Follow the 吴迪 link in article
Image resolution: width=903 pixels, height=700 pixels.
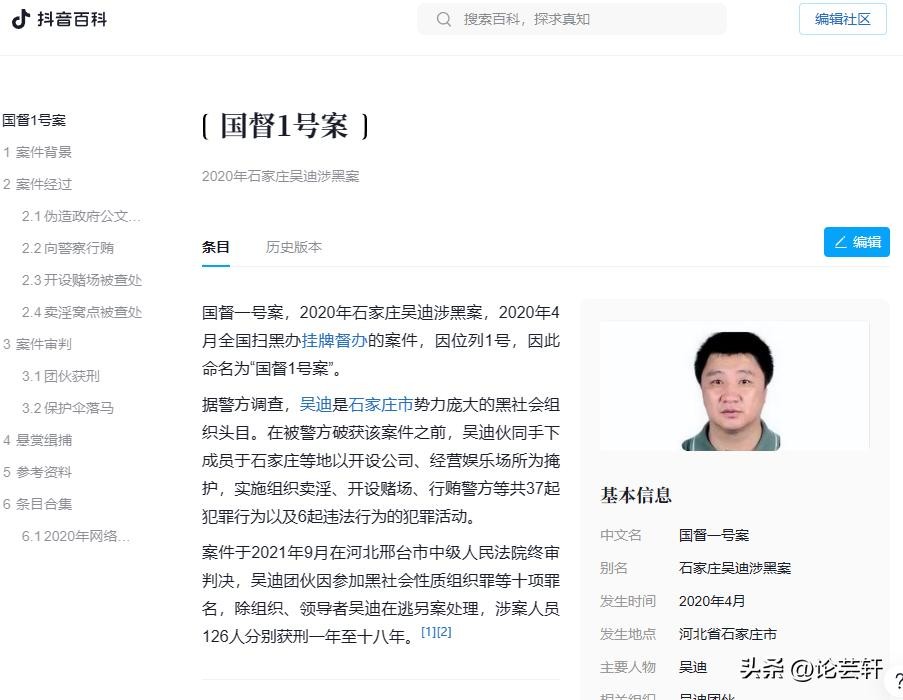pyautogui.click(x=315, y=405)
